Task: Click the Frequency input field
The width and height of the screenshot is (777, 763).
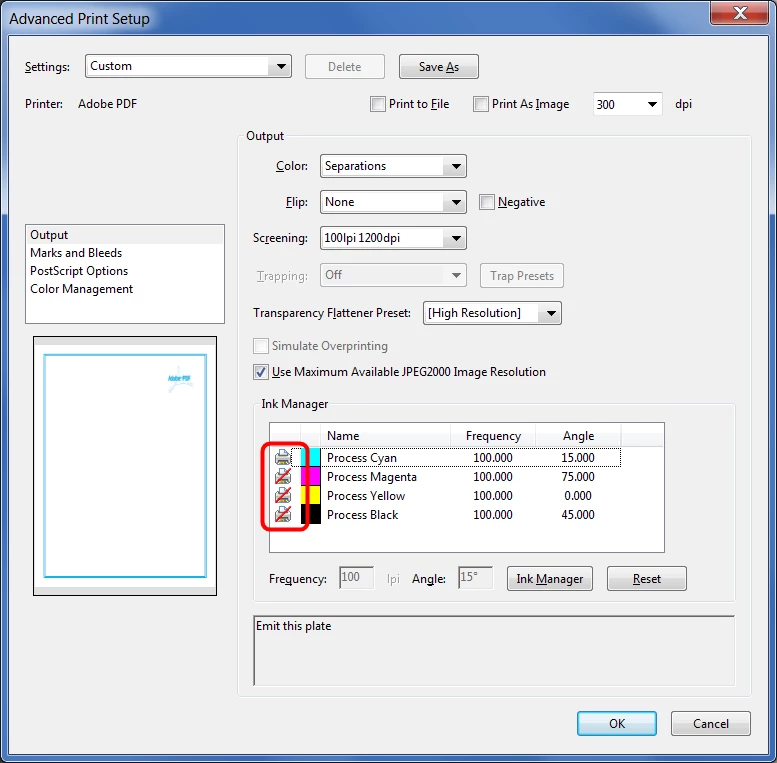Action: (356, 578)
